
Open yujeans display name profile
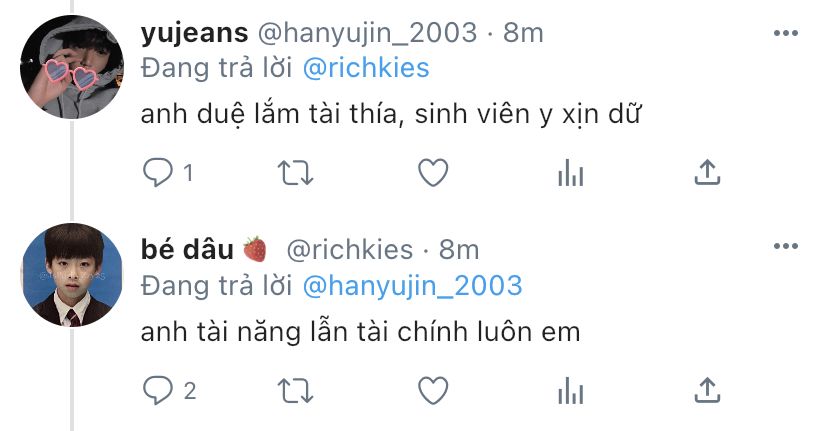click(x=194, y=33)
